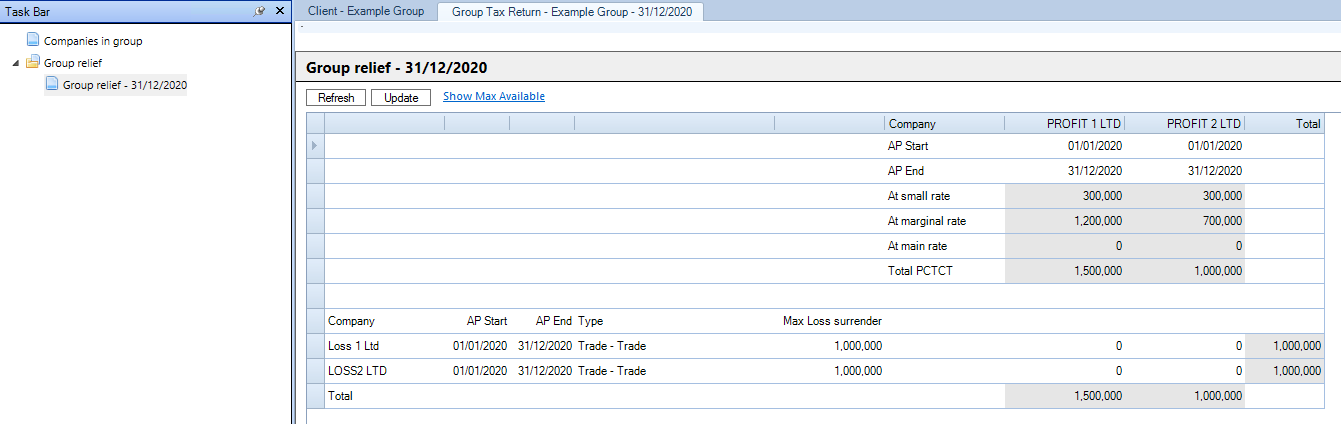The image size is (1341, 424).
Task: Click the AP End row label in profit section
Action: click(906, 171)
